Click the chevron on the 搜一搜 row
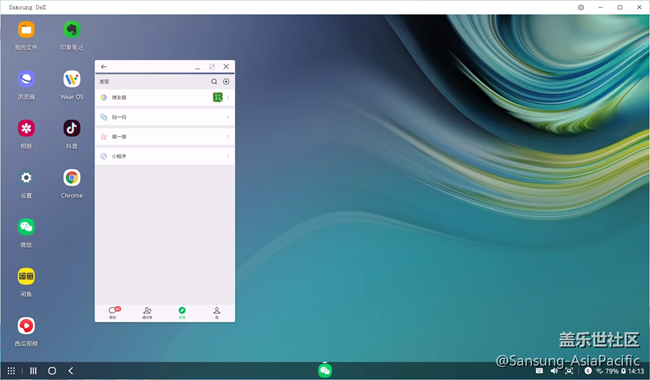The width and height of the screenshot is (650, 380). tap(228, 137)
